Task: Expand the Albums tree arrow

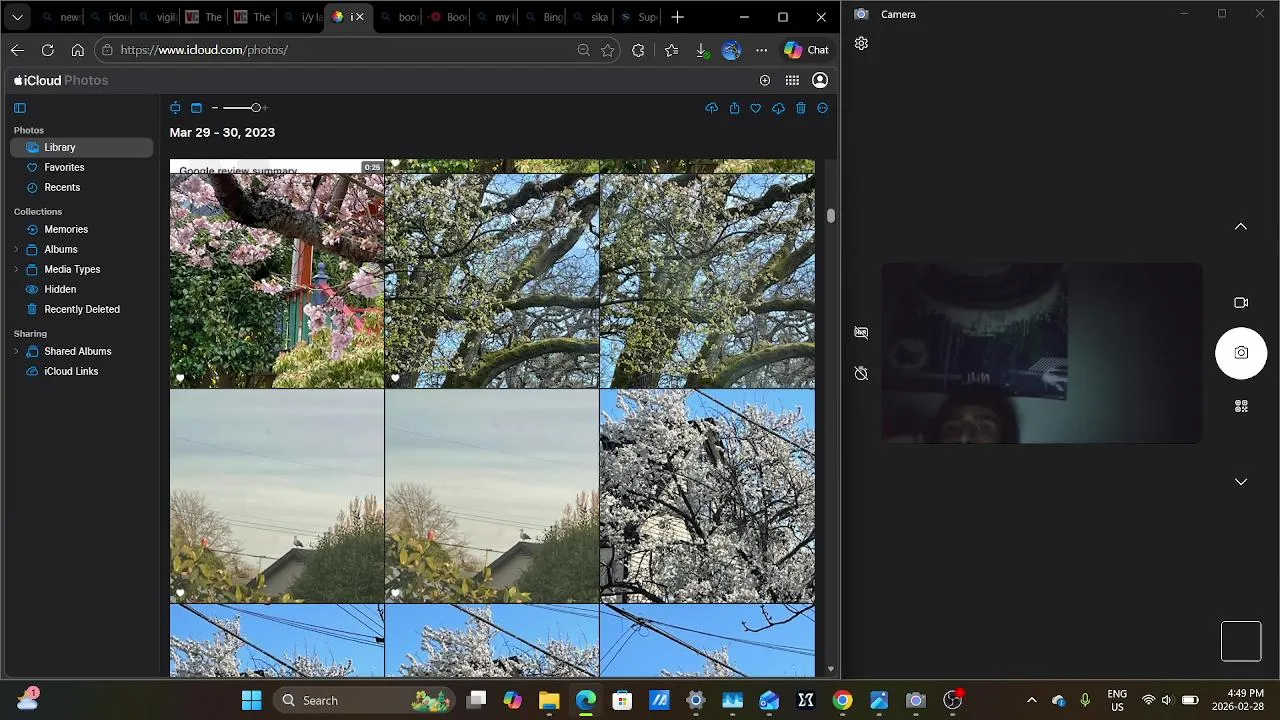Action: pos(16,249)
